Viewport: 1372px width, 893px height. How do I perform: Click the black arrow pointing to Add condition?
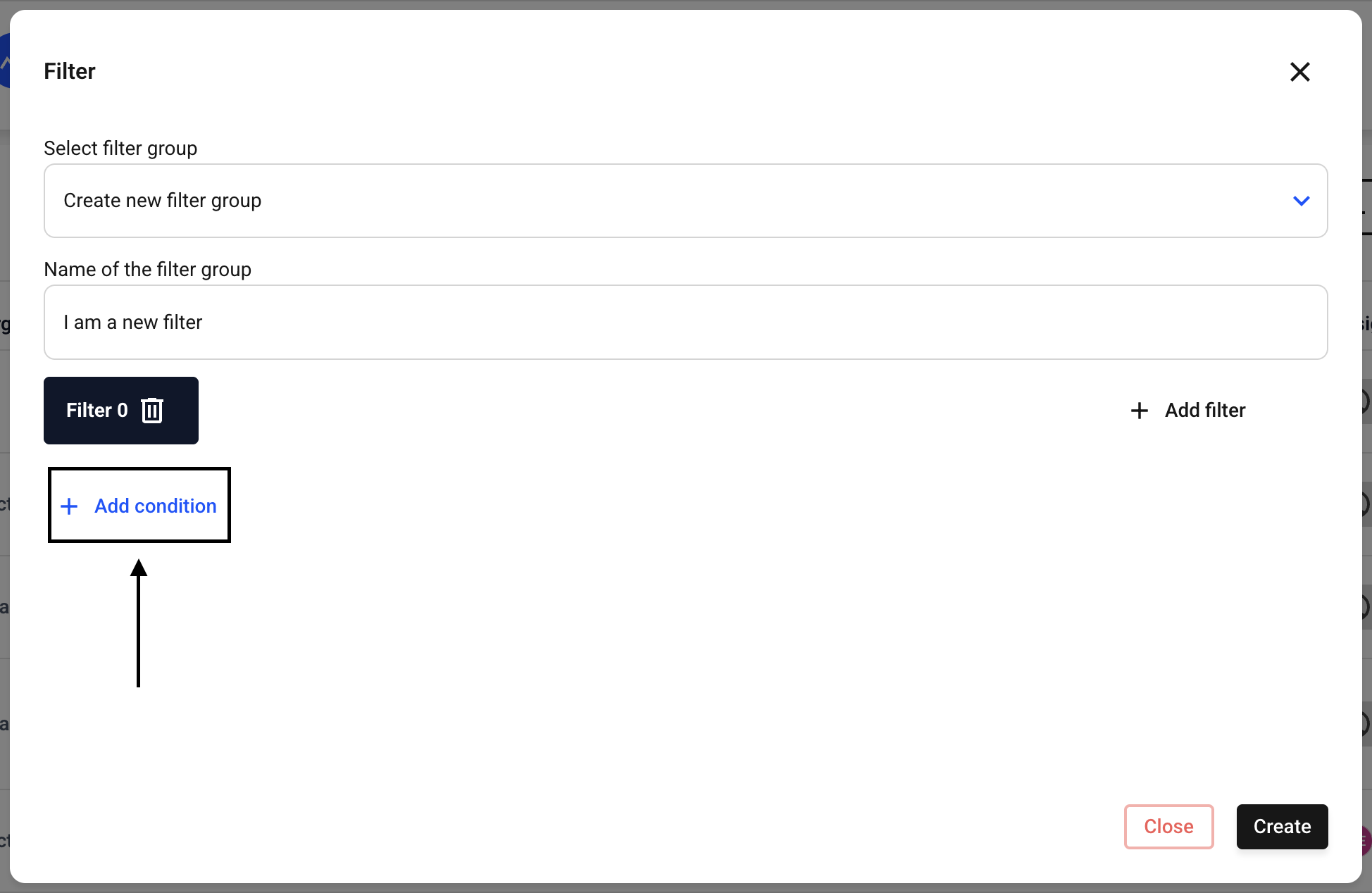click(x=138, y=622)
